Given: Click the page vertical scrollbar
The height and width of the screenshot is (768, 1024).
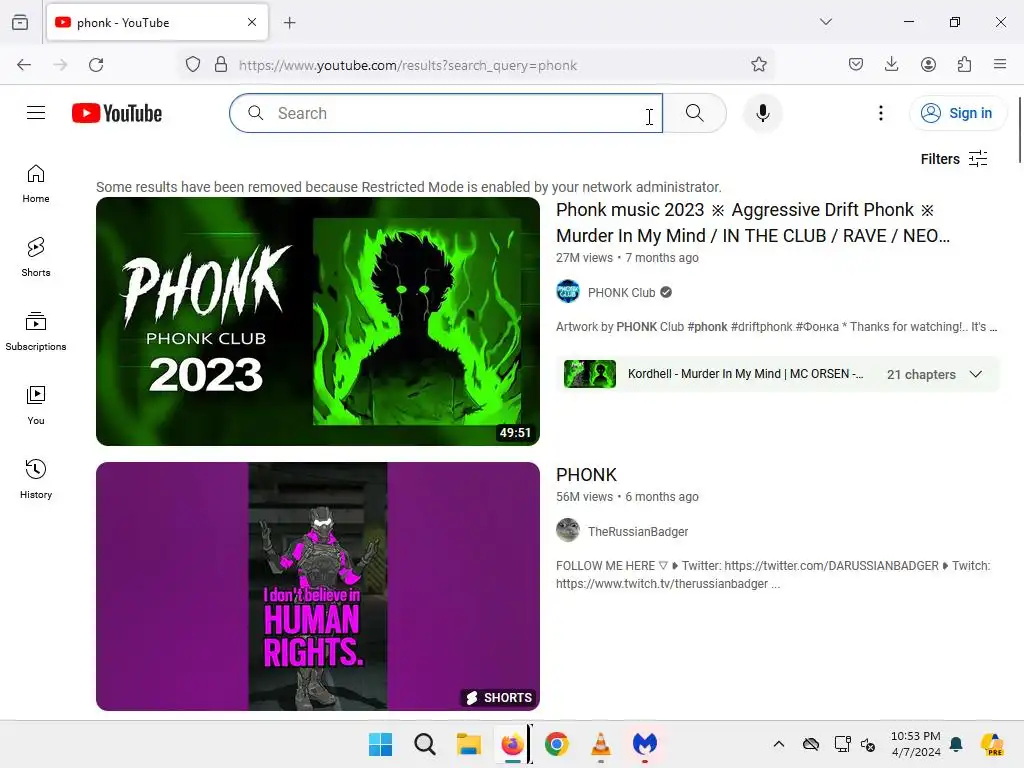Looking at the screenshot, I should tap(1019, 131).
